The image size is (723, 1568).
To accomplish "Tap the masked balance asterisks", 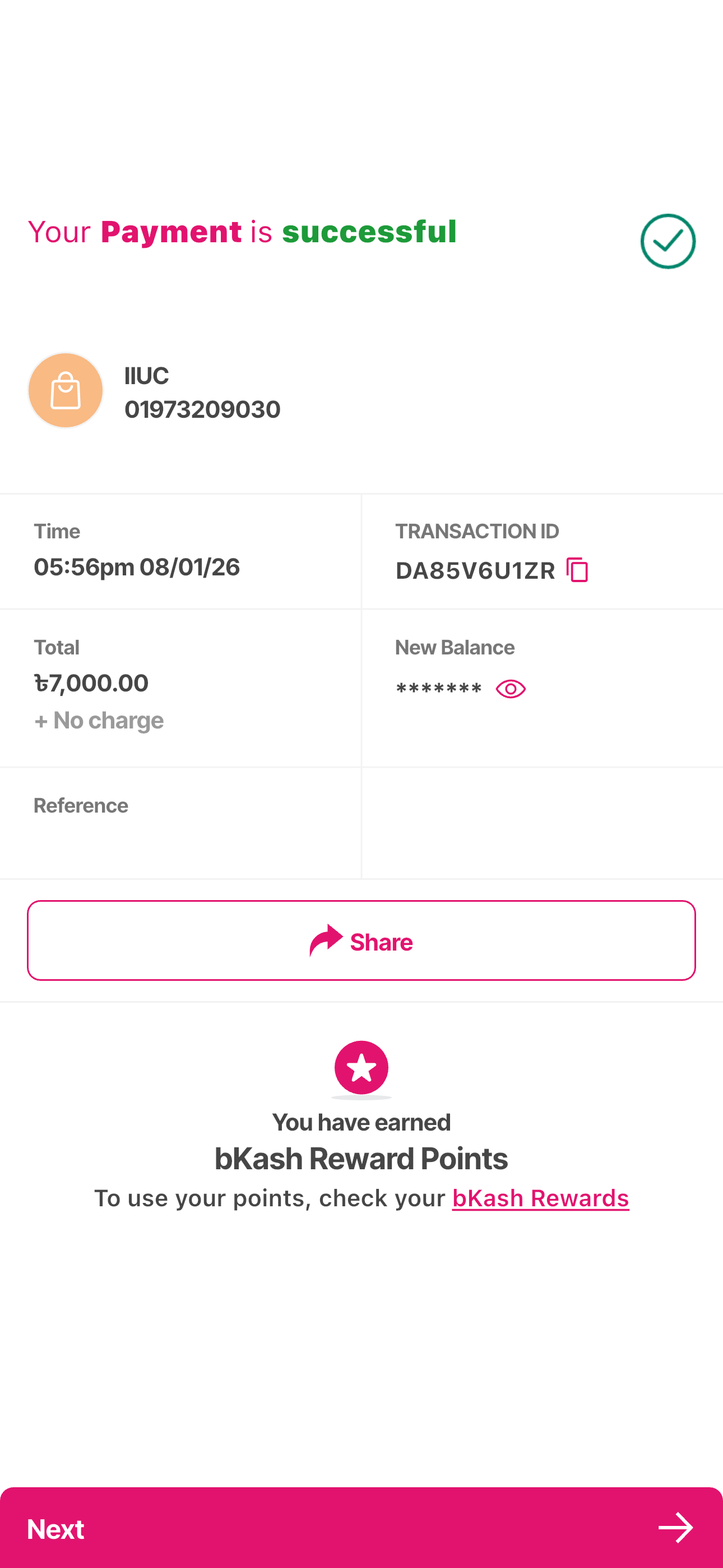I will click(x=439, y=690).
